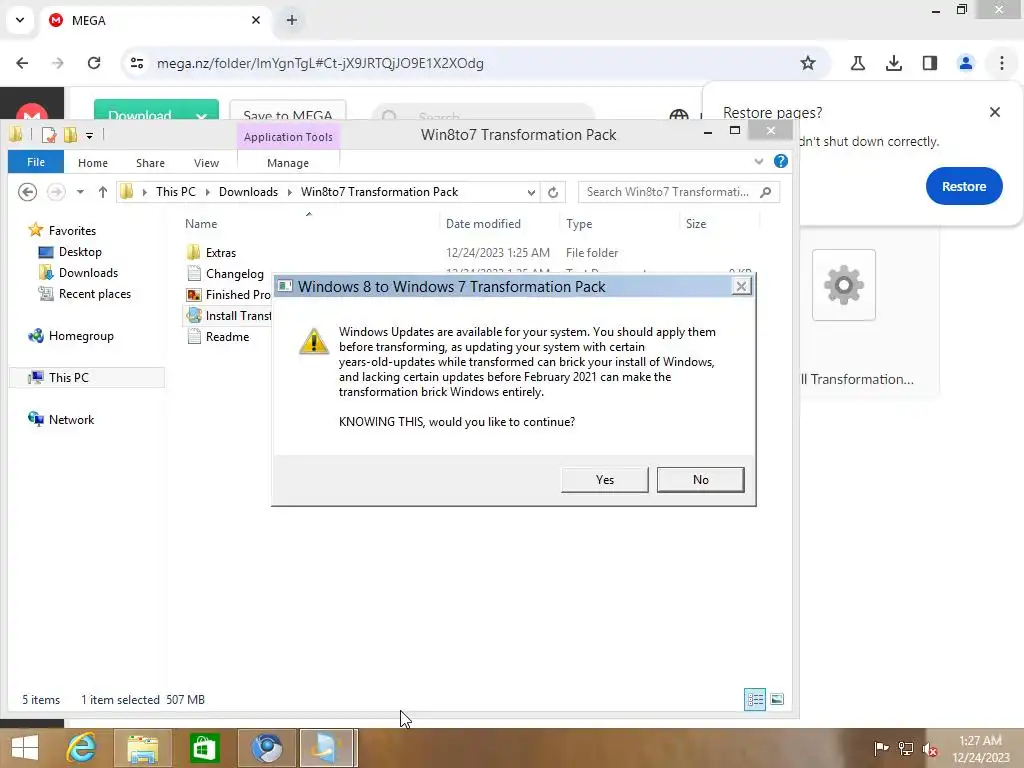Select the Readme file
This screenshot has height=768, width=1024.
[218, 336]
